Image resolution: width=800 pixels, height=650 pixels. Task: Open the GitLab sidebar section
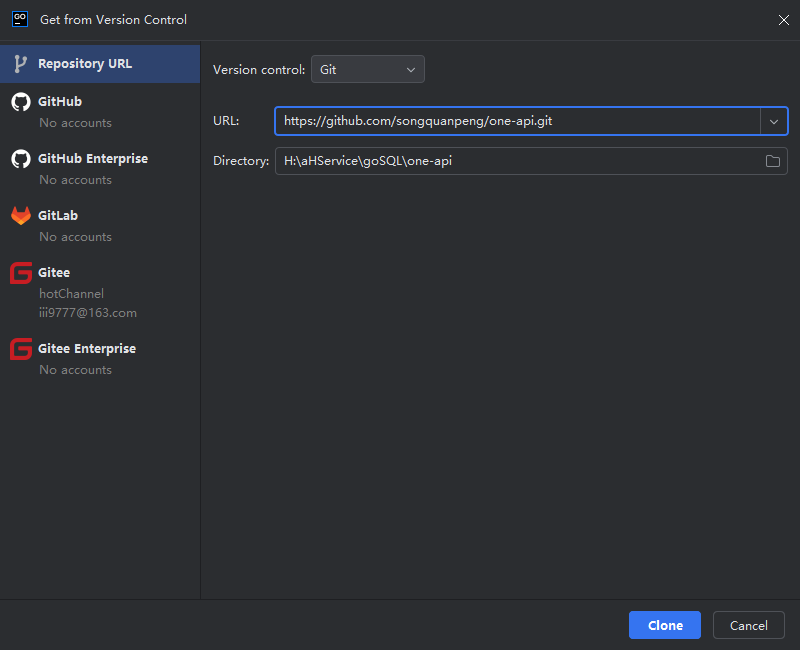[x=58, y=216]
